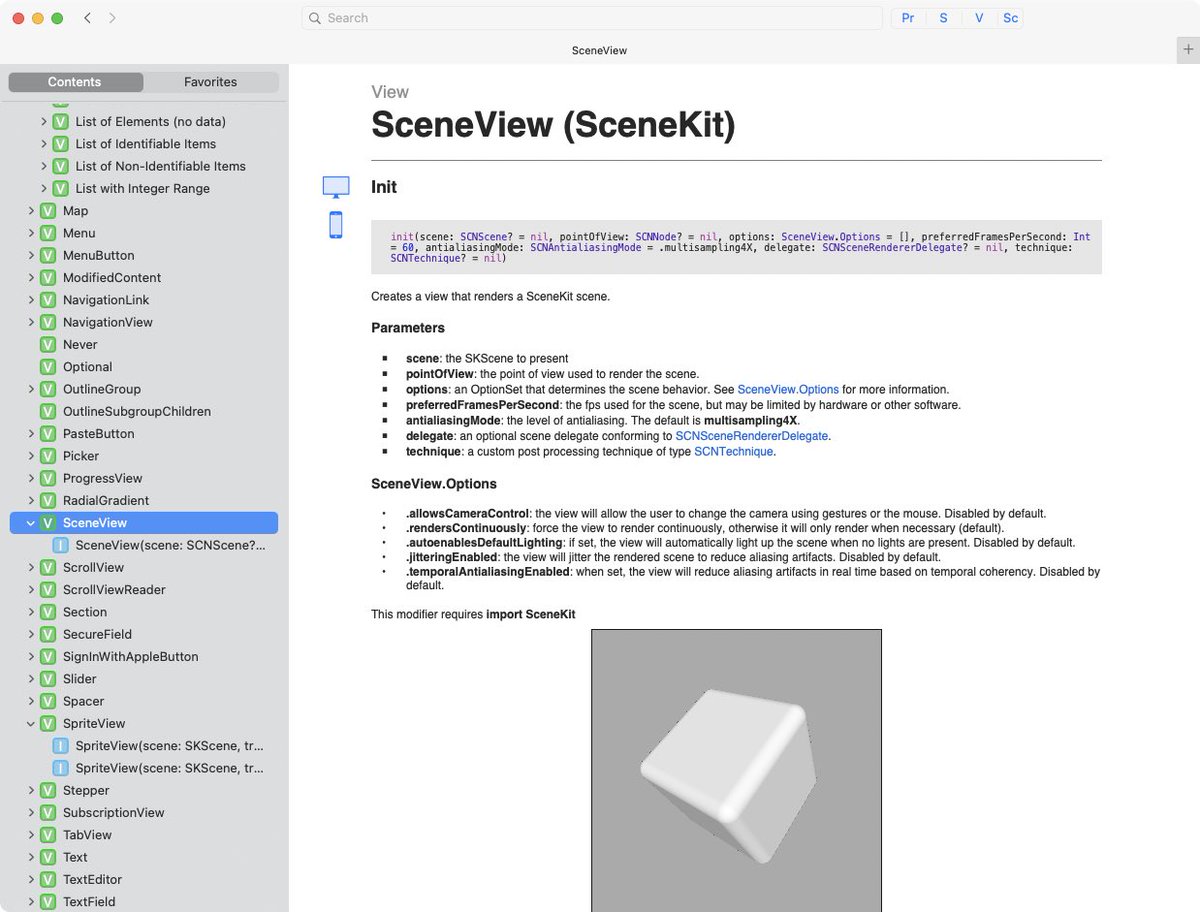Click the V icon beside Optional
This screenshot has width=1200, height=912.
pyautogui.click(x=47, y=367)
